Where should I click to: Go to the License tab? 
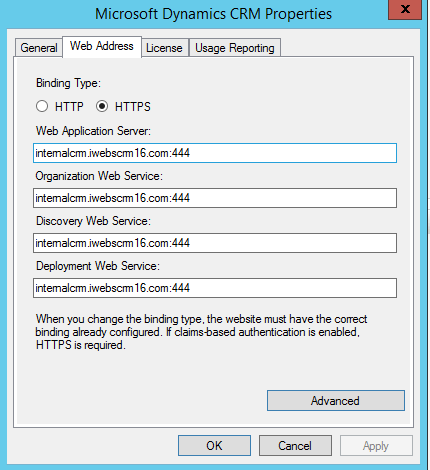pyautogui.click(x=165, y=48)
